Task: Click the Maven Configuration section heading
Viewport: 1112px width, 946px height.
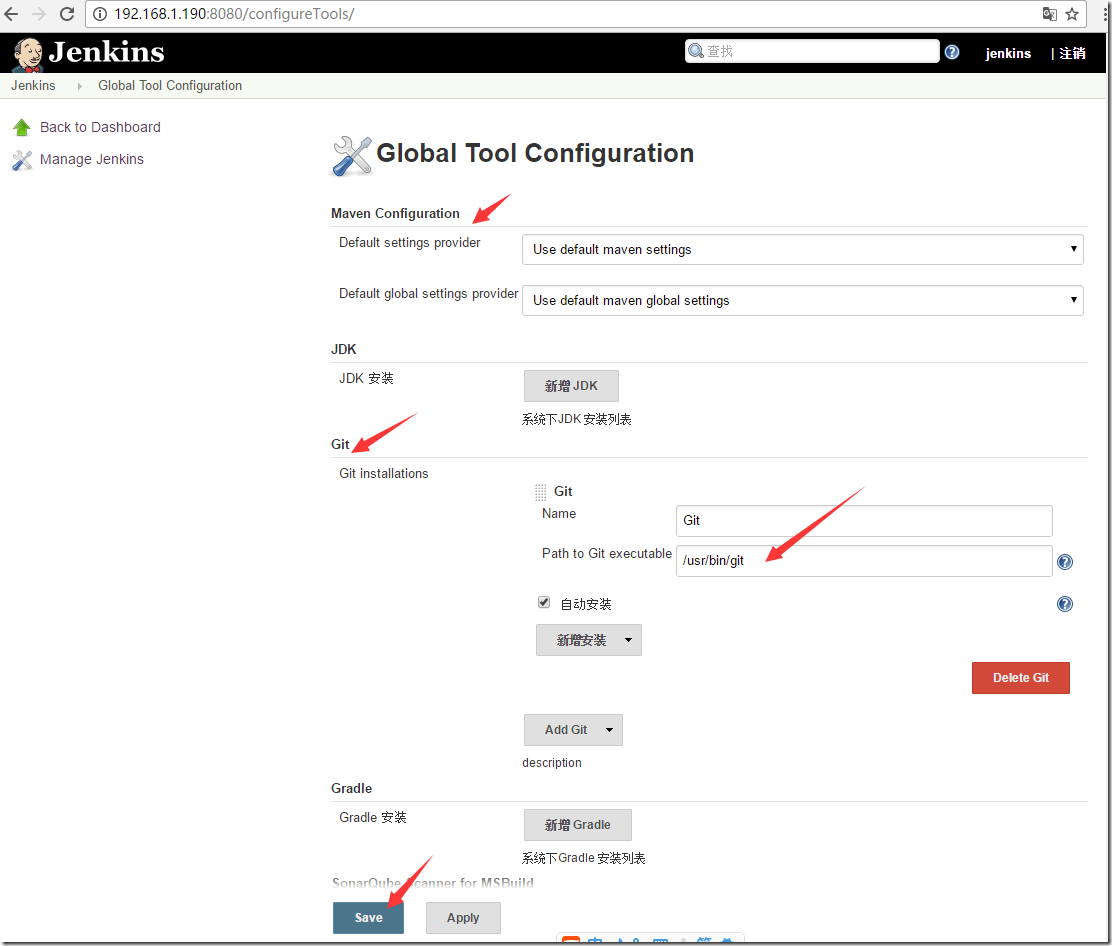Action: [395, 213]
